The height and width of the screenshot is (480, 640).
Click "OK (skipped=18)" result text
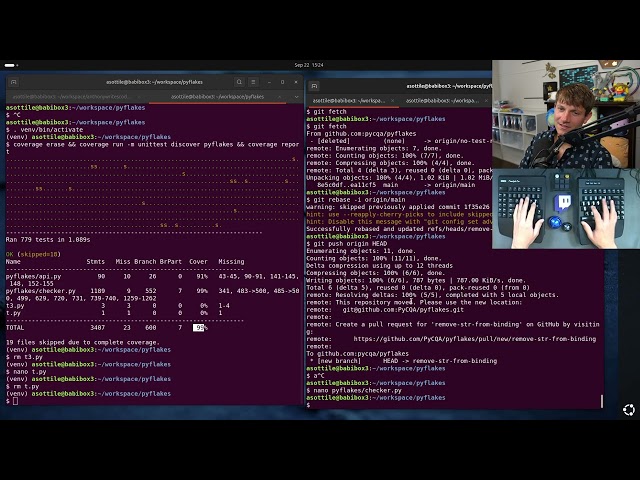coord(33,254)
